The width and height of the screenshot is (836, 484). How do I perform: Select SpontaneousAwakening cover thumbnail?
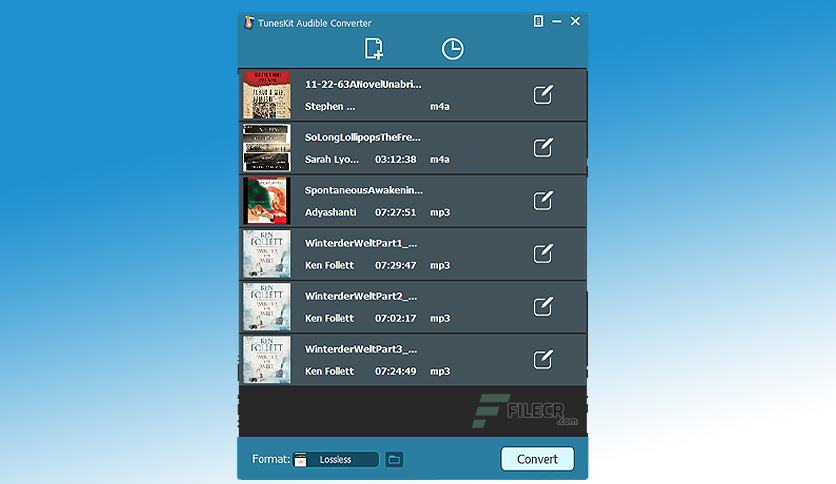pyautogui.click(x=267, y=201)
